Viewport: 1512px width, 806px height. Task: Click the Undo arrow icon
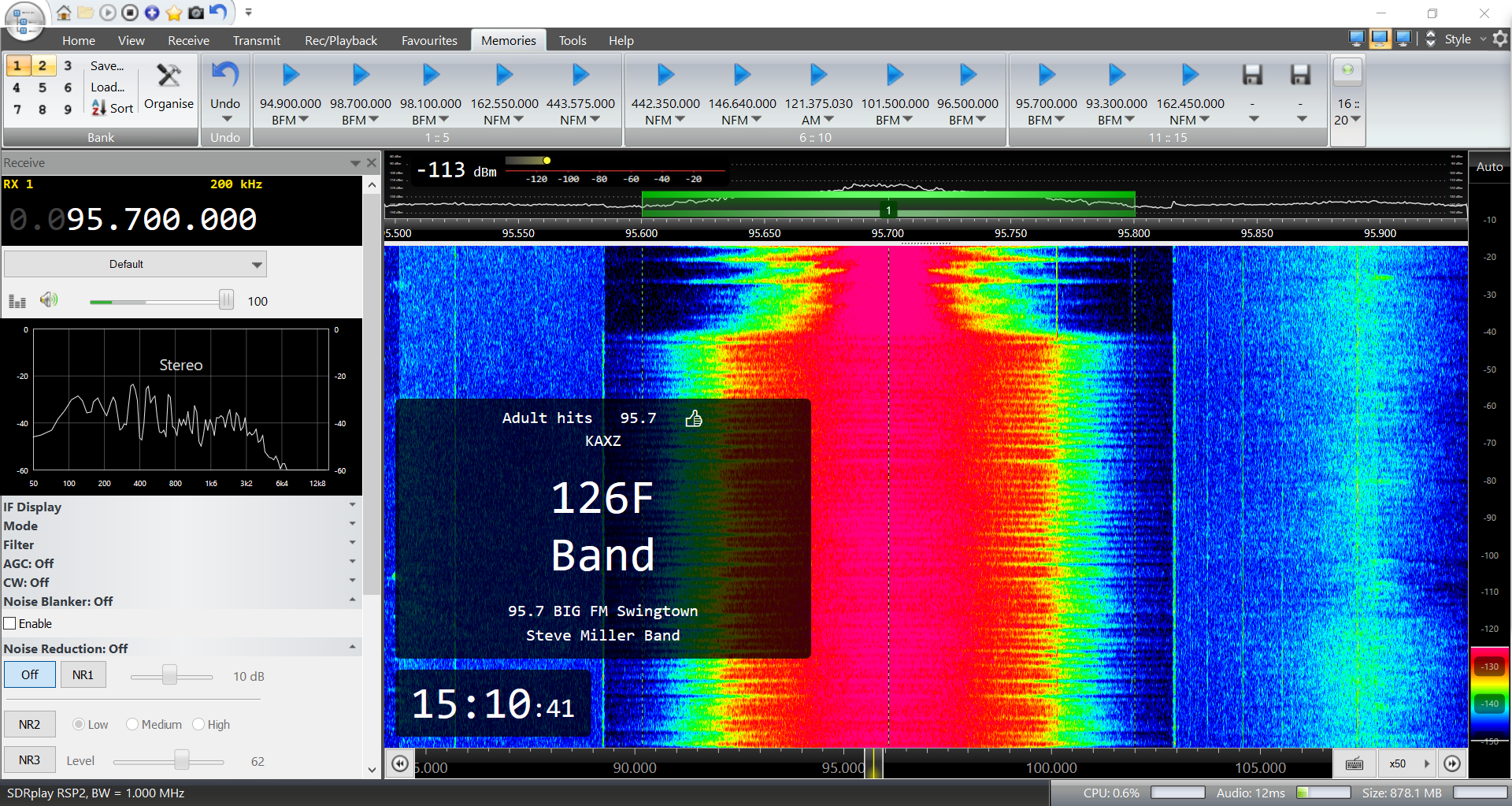point(225,76)
